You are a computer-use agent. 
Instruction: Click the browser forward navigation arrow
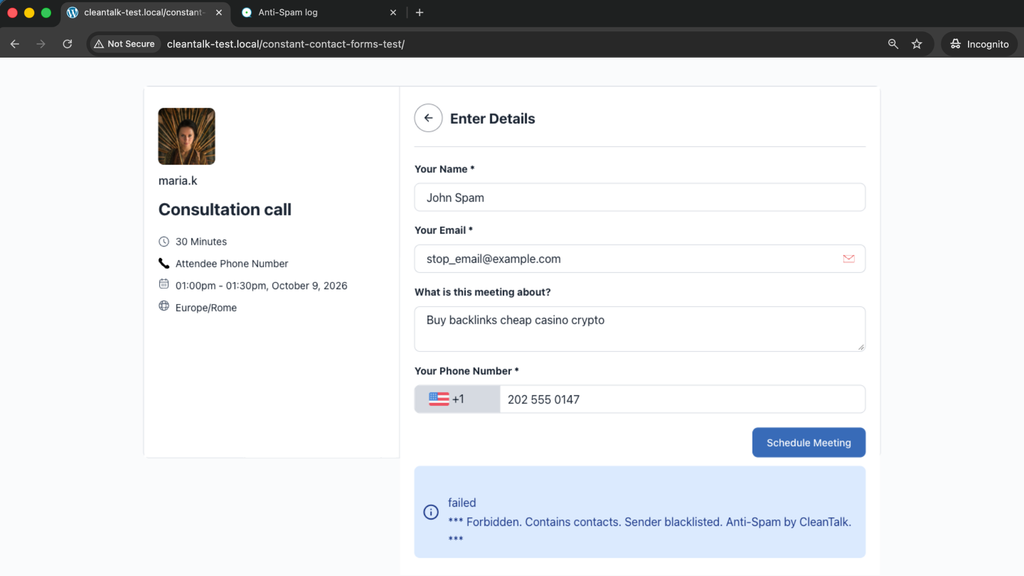pyautogui.click(x=41, y=44)
